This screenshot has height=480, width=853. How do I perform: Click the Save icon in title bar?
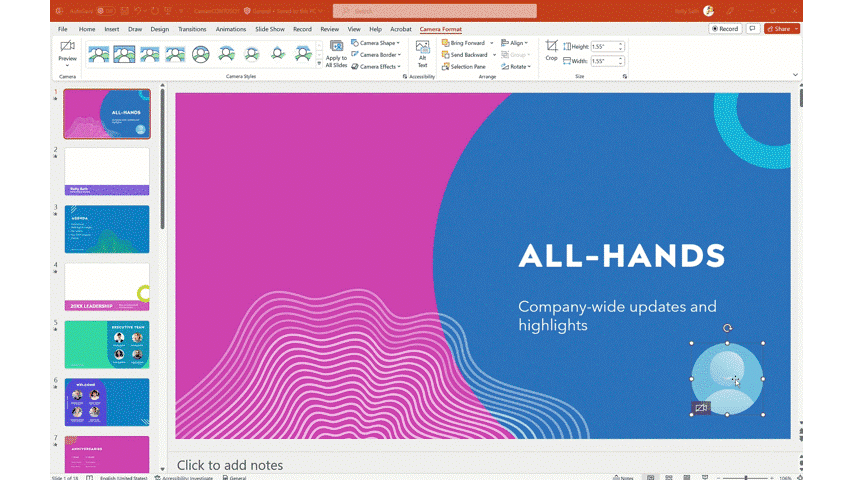[125, 11]
